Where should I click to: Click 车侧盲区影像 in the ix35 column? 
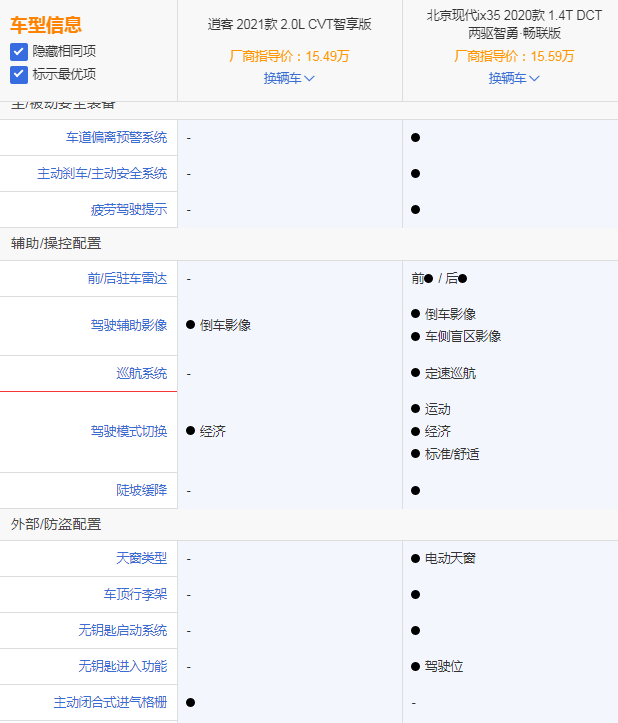click(463, 336)
